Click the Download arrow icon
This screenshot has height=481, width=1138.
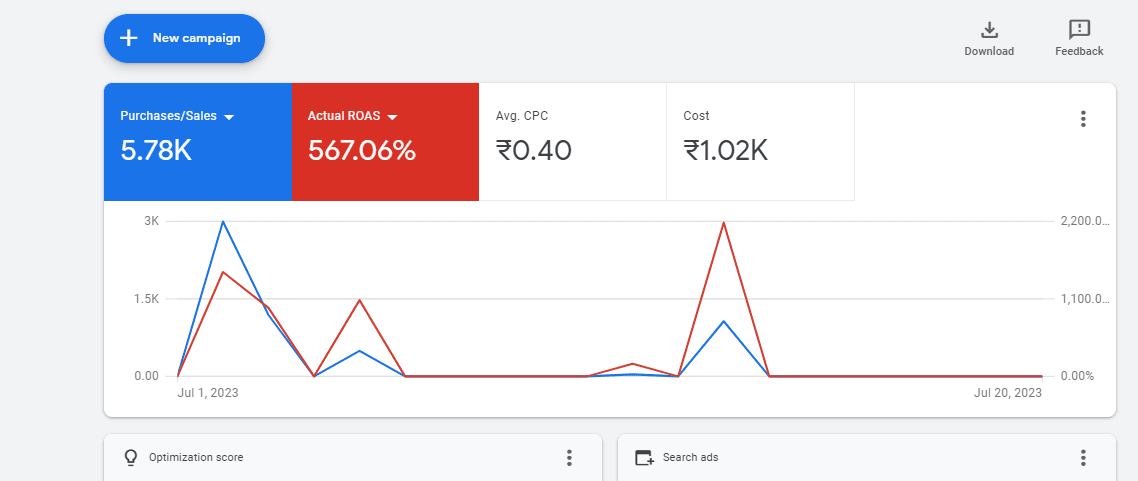coord(989,30)
